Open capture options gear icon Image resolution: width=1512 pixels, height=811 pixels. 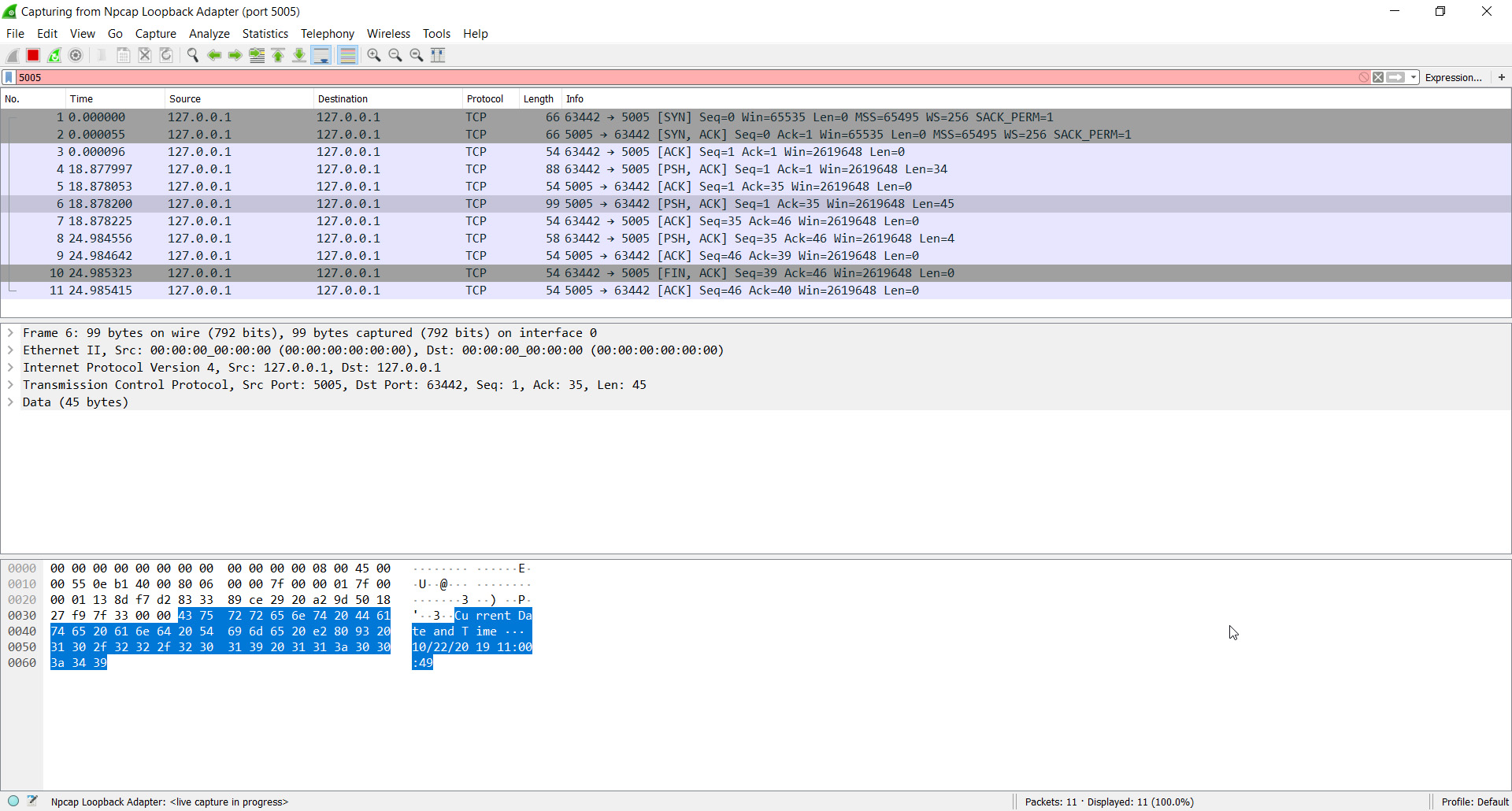pos(76,55)
